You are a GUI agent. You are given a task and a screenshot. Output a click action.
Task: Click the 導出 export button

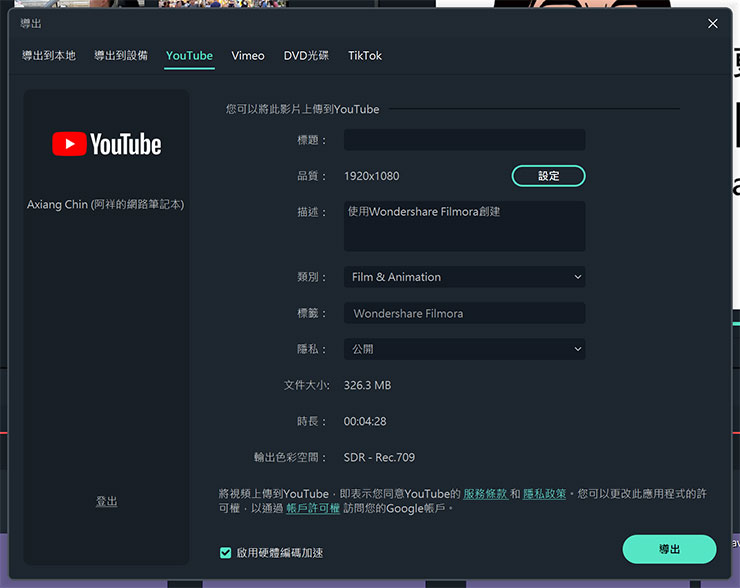[669, 549]
